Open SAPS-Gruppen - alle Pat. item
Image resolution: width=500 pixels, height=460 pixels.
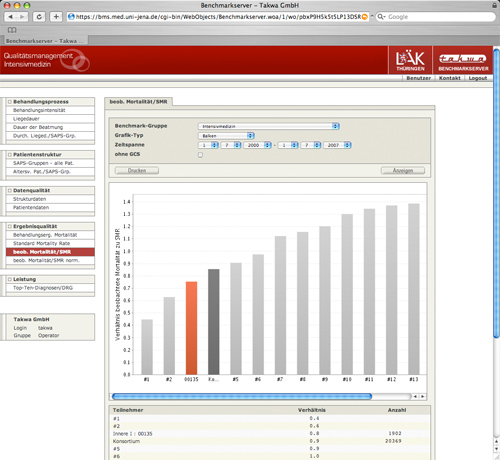click(50, 163)
